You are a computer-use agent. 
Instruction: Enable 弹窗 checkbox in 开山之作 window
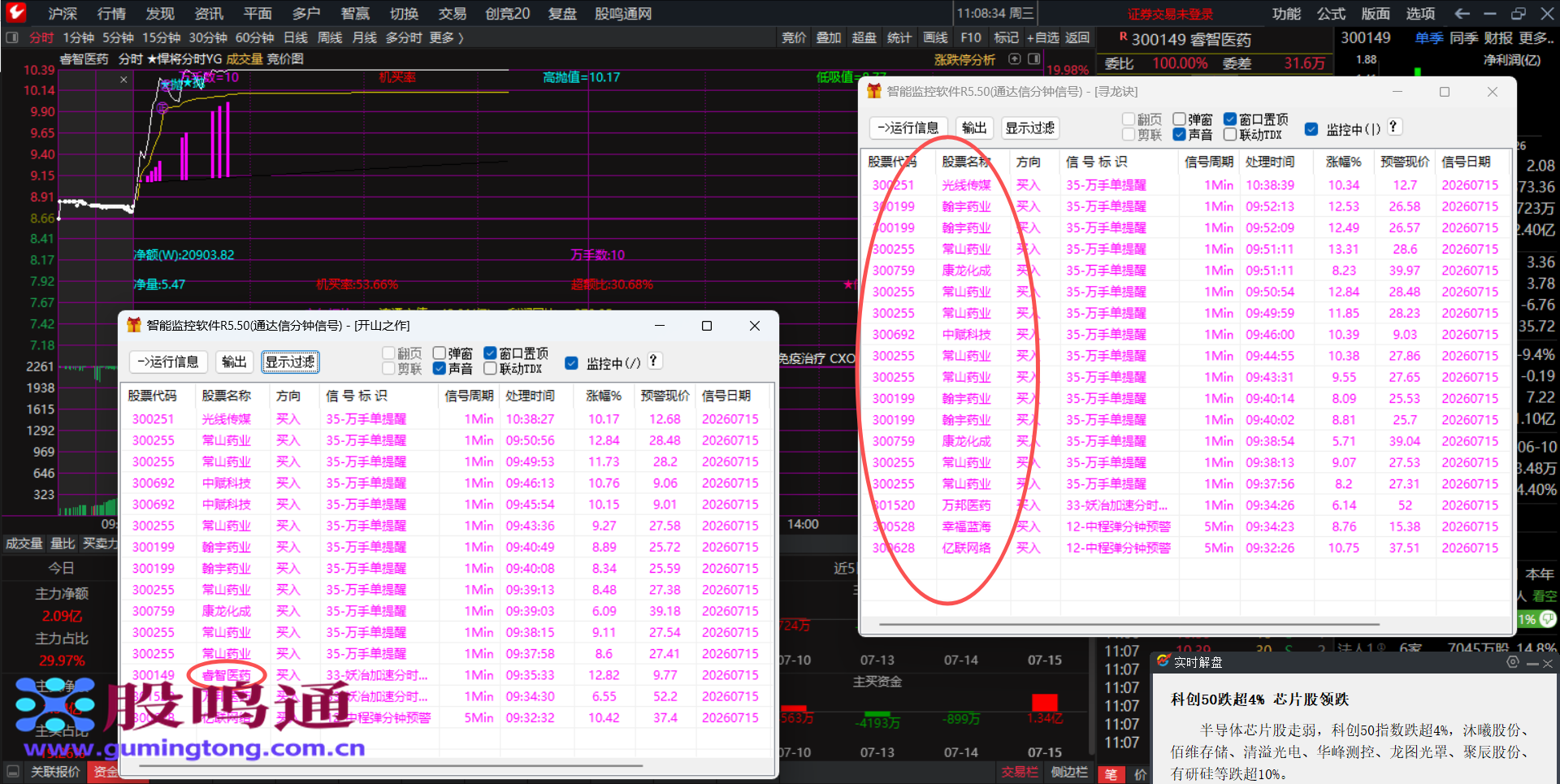(440, 353)
